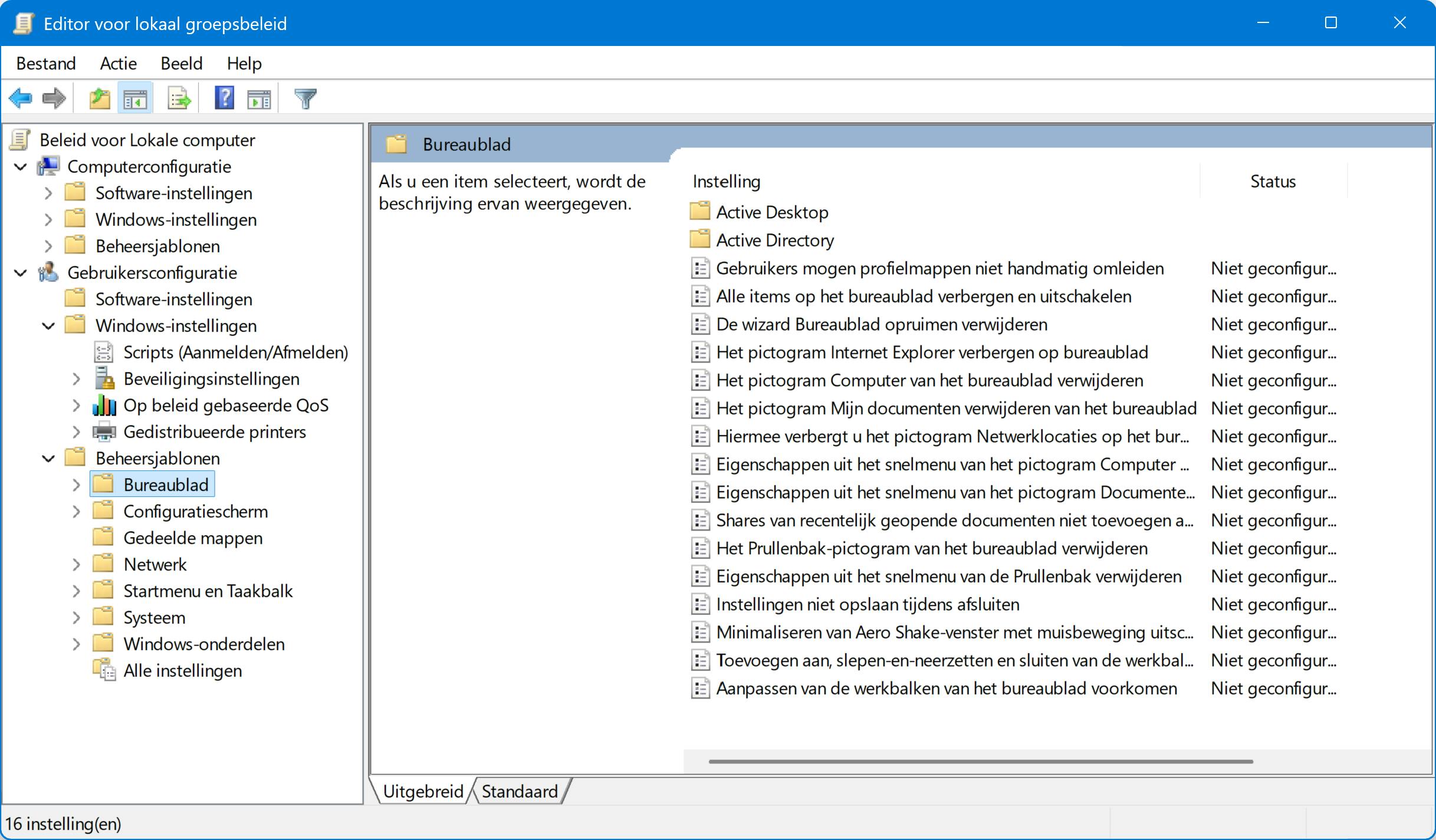Open the Beeld menu

coord(181,63)
